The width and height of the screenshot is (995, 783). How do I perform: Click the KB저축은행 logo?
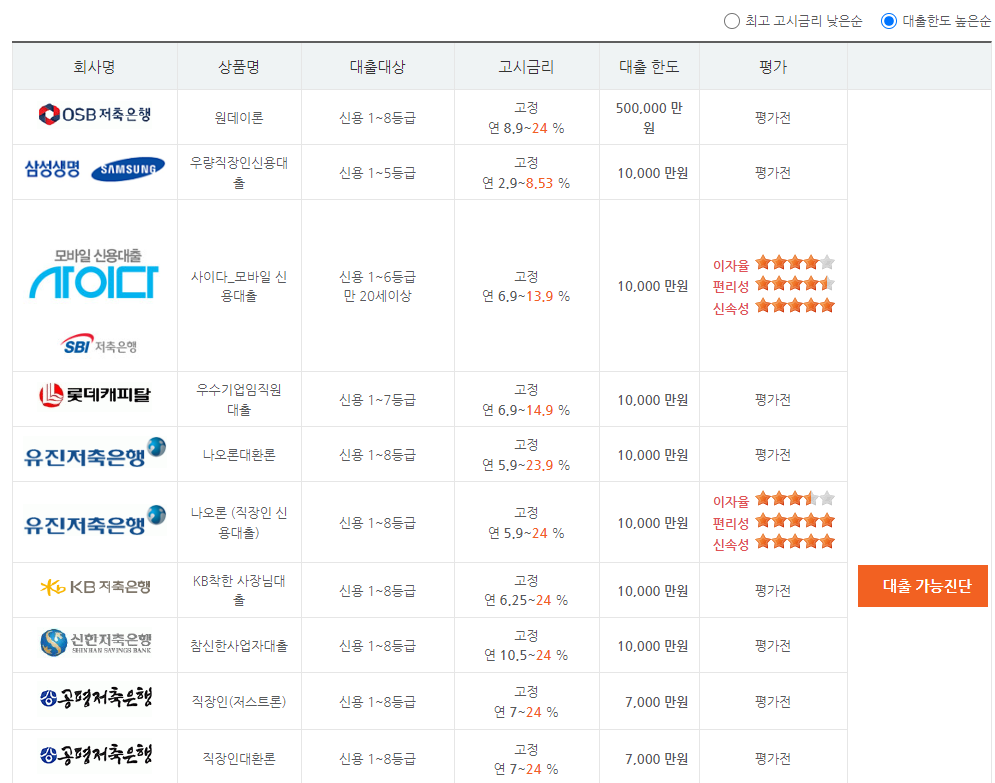(95, 588)
